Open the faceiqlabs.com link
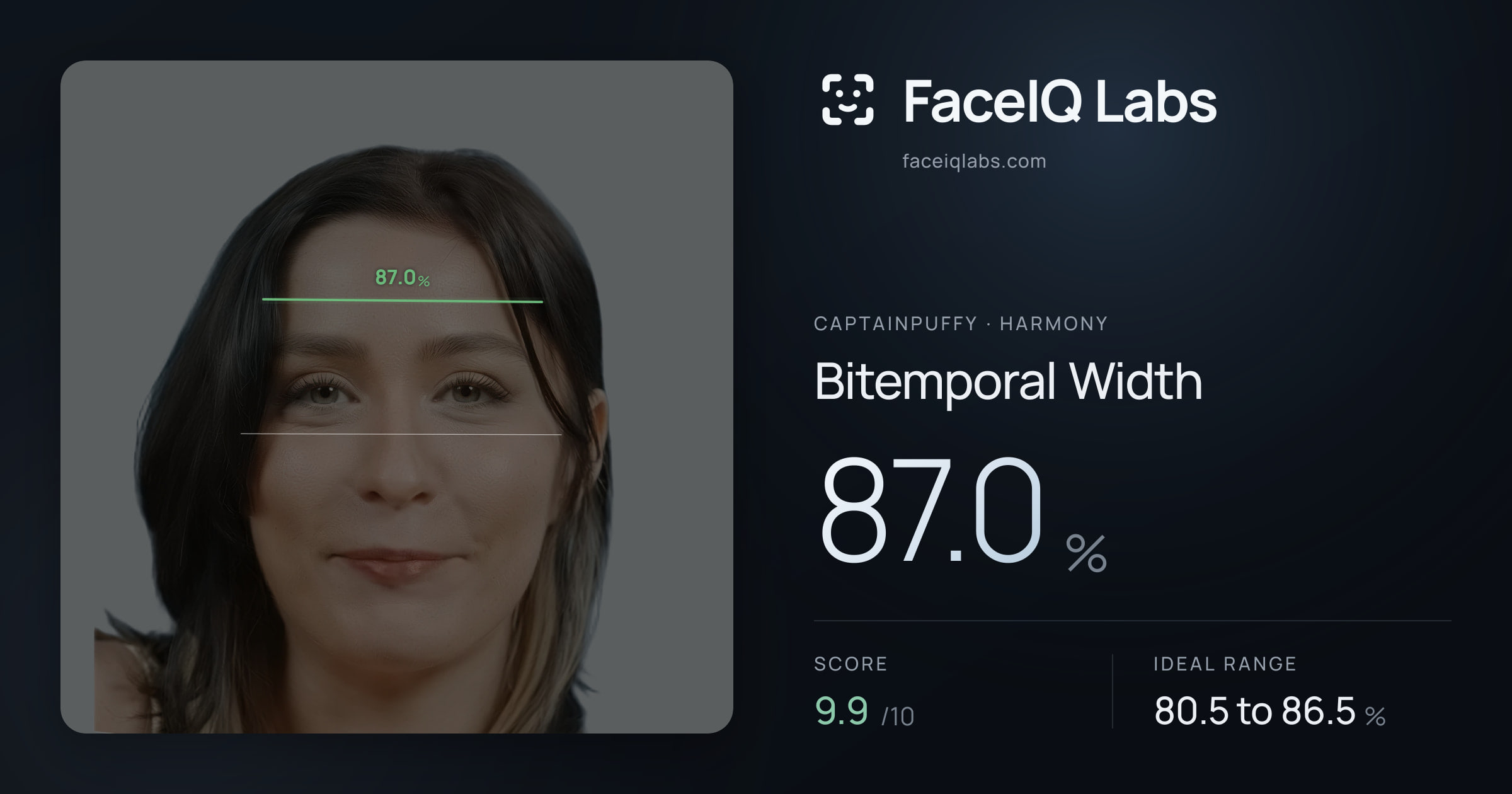This screenshot has height=794, width=1512. coord(974,161)
